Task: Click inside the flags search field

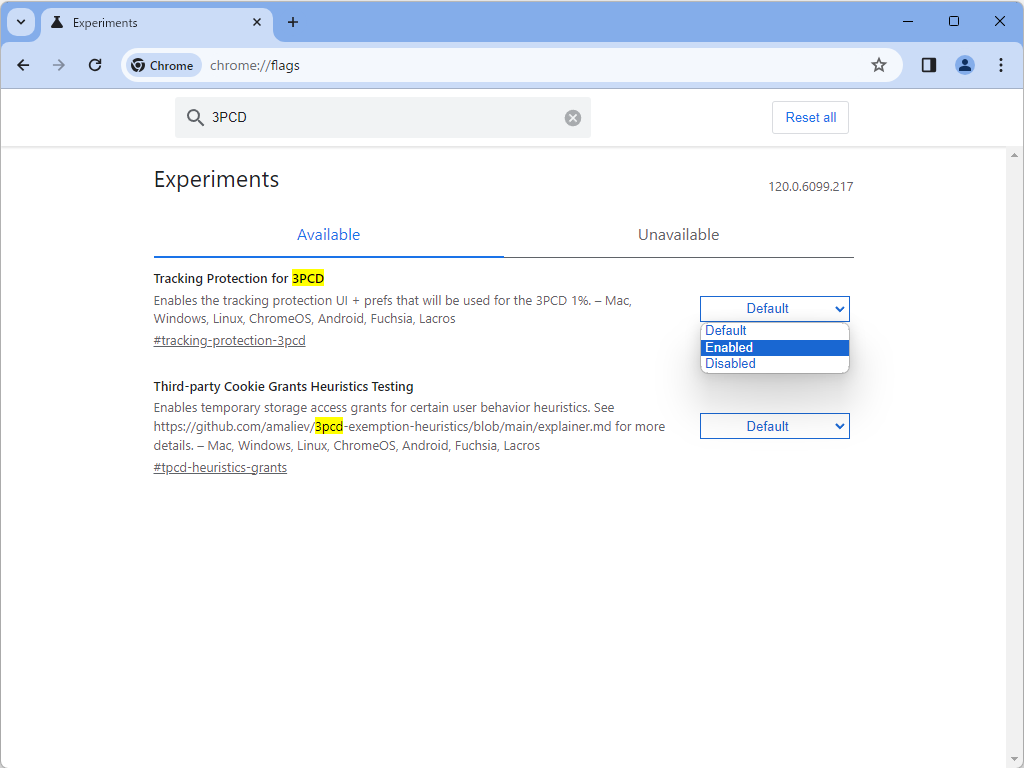Action: (x=380, y=117)
